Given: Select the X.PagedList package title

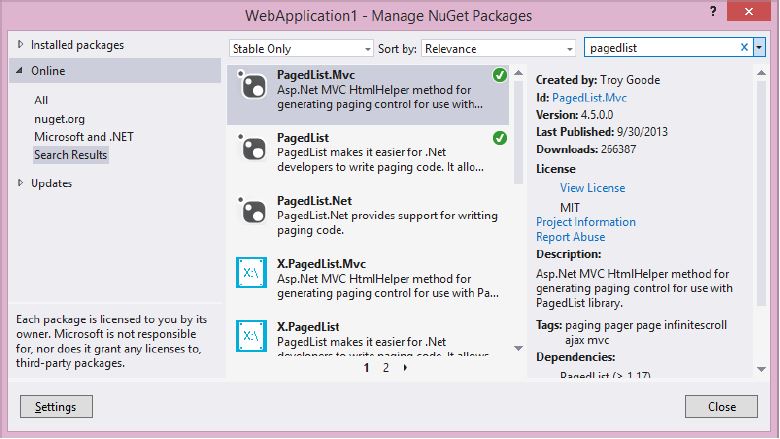Looking at the screenshot, I should [x=308, y=327].
